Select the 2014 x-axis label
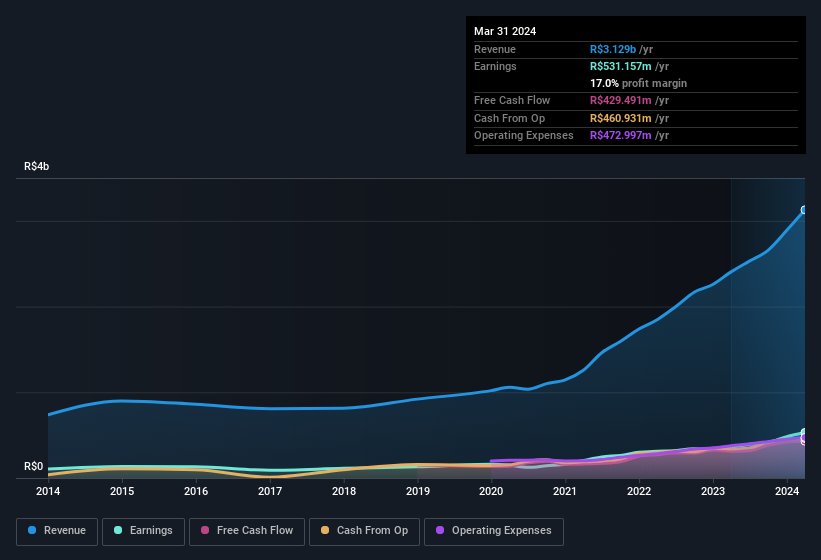 tap(48, 491)
